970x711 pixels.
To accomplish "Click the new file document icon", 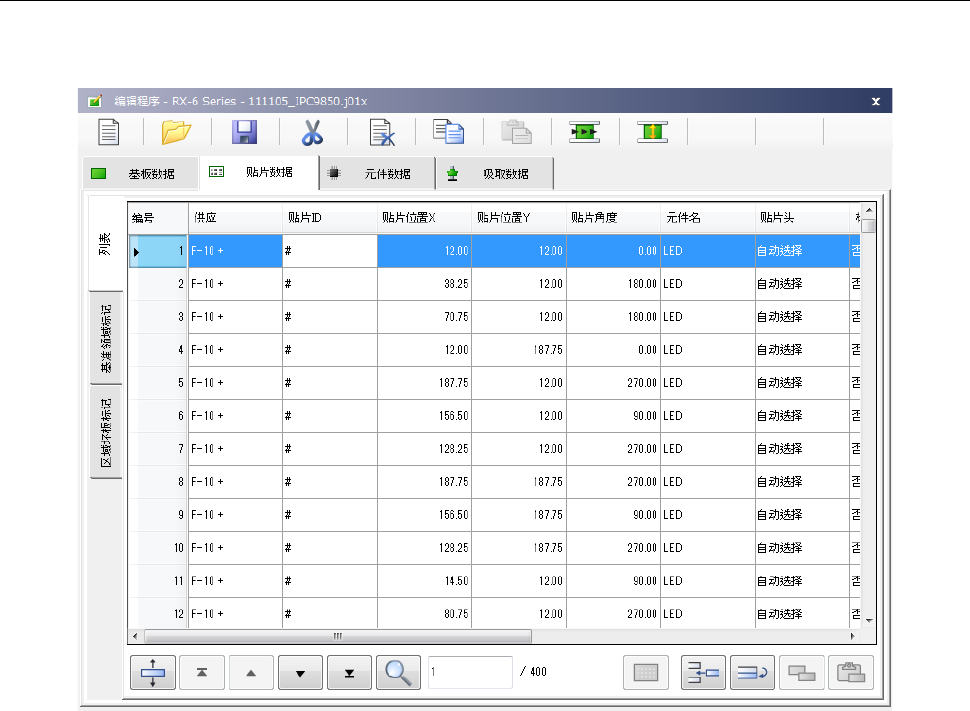I will point(108,132).
